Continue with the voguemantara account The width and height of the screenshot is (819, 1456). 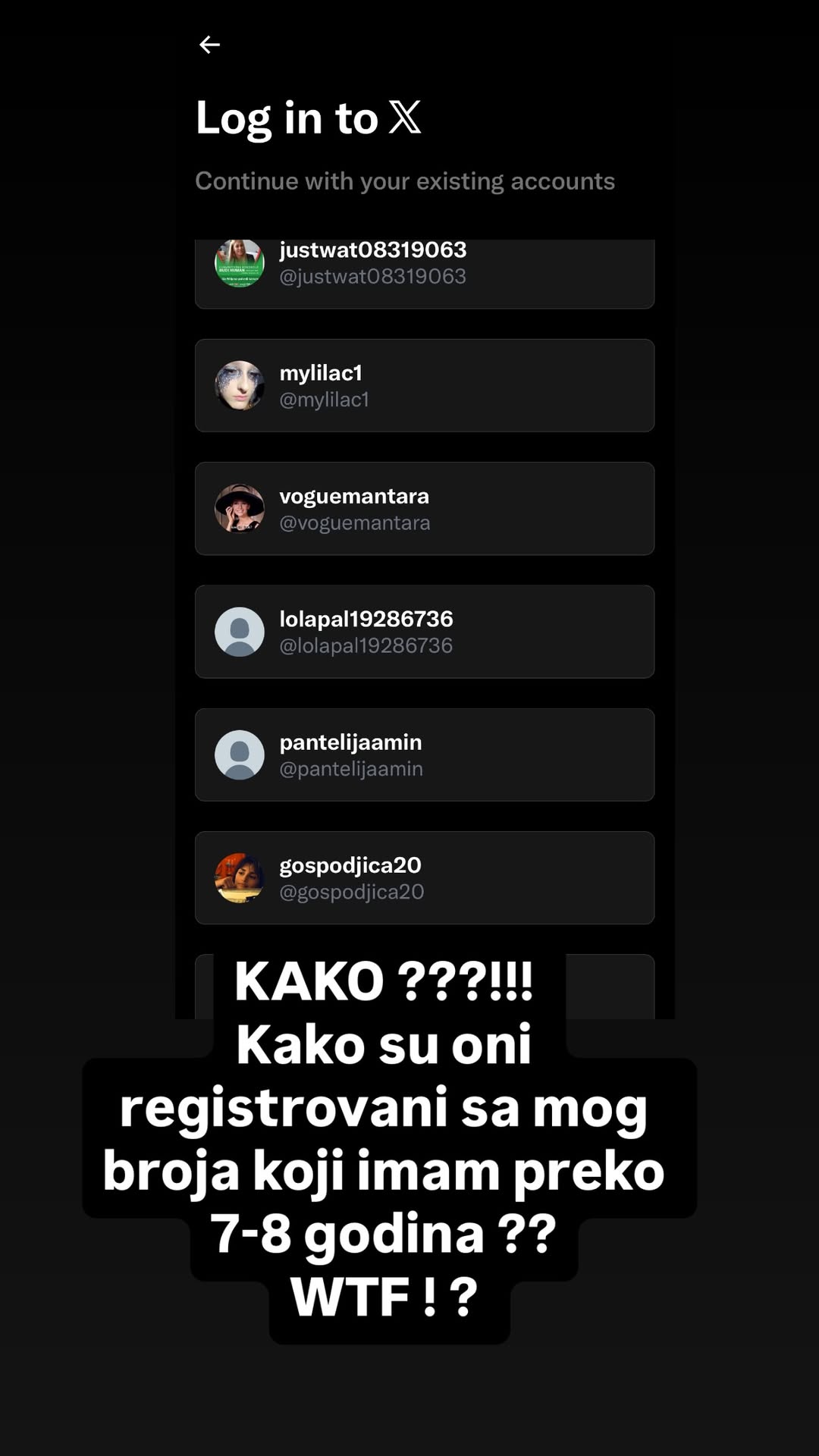(425, 508)
